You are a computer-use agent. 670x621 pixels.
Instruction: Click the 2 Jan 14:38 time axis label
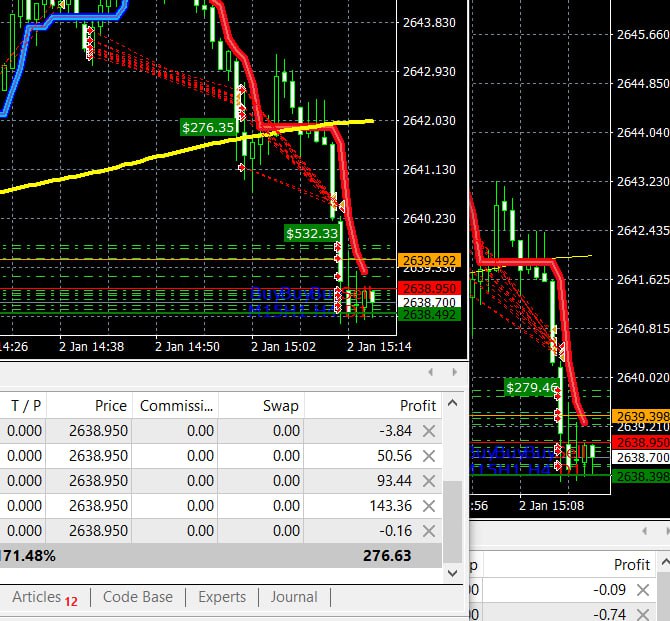tap(91, 346)
